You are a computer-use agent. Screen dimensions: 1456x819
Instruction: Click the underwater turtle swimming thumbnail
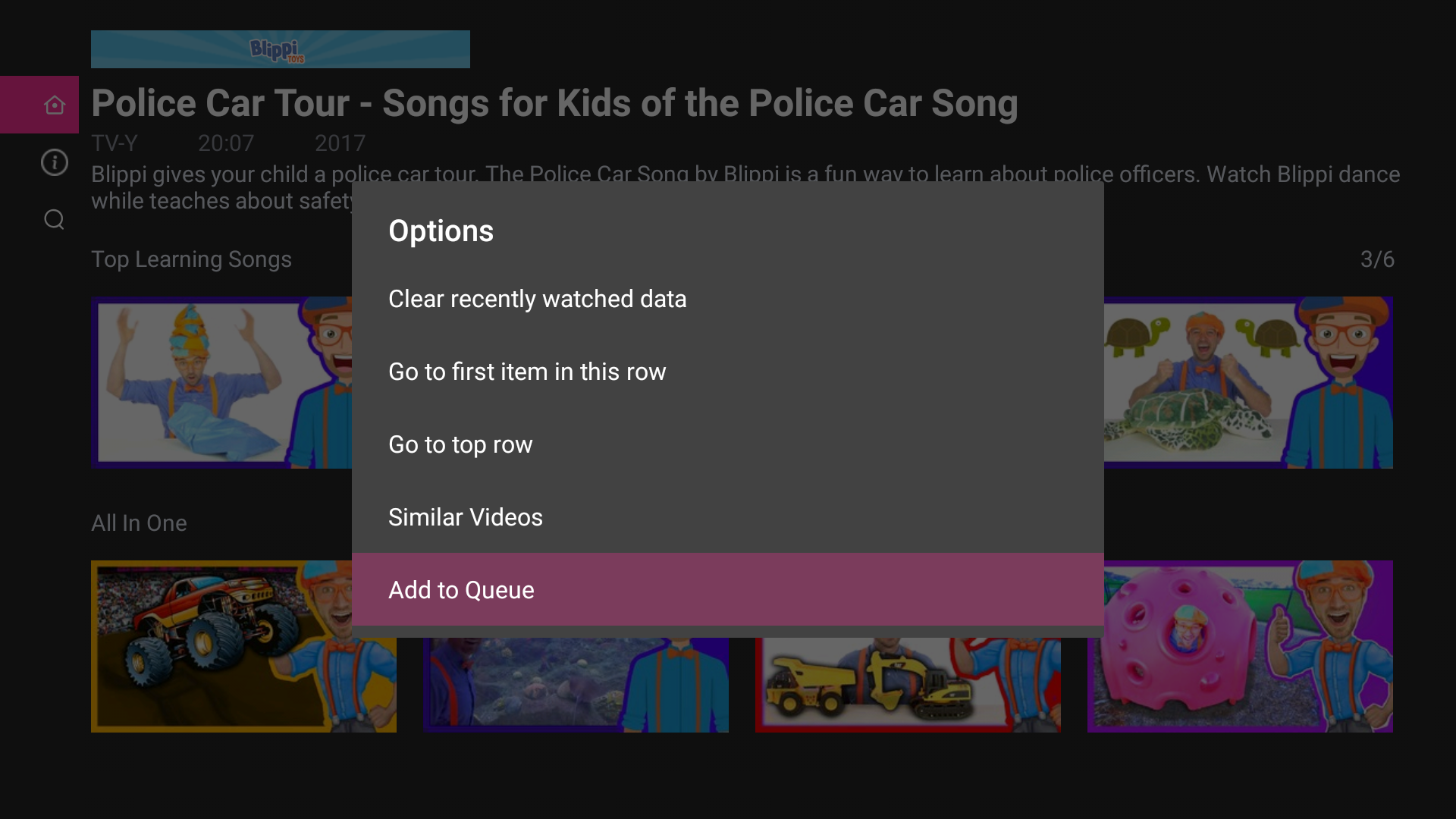[x=575, y=682]
